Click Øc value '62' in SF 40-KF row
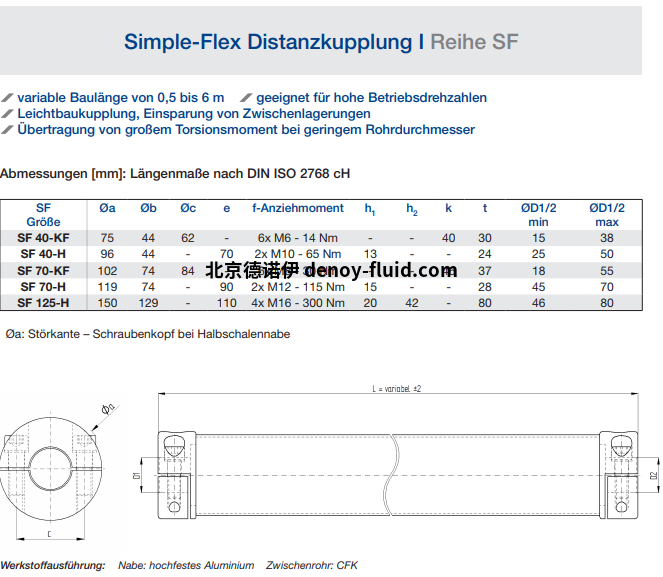 point(188,238)
